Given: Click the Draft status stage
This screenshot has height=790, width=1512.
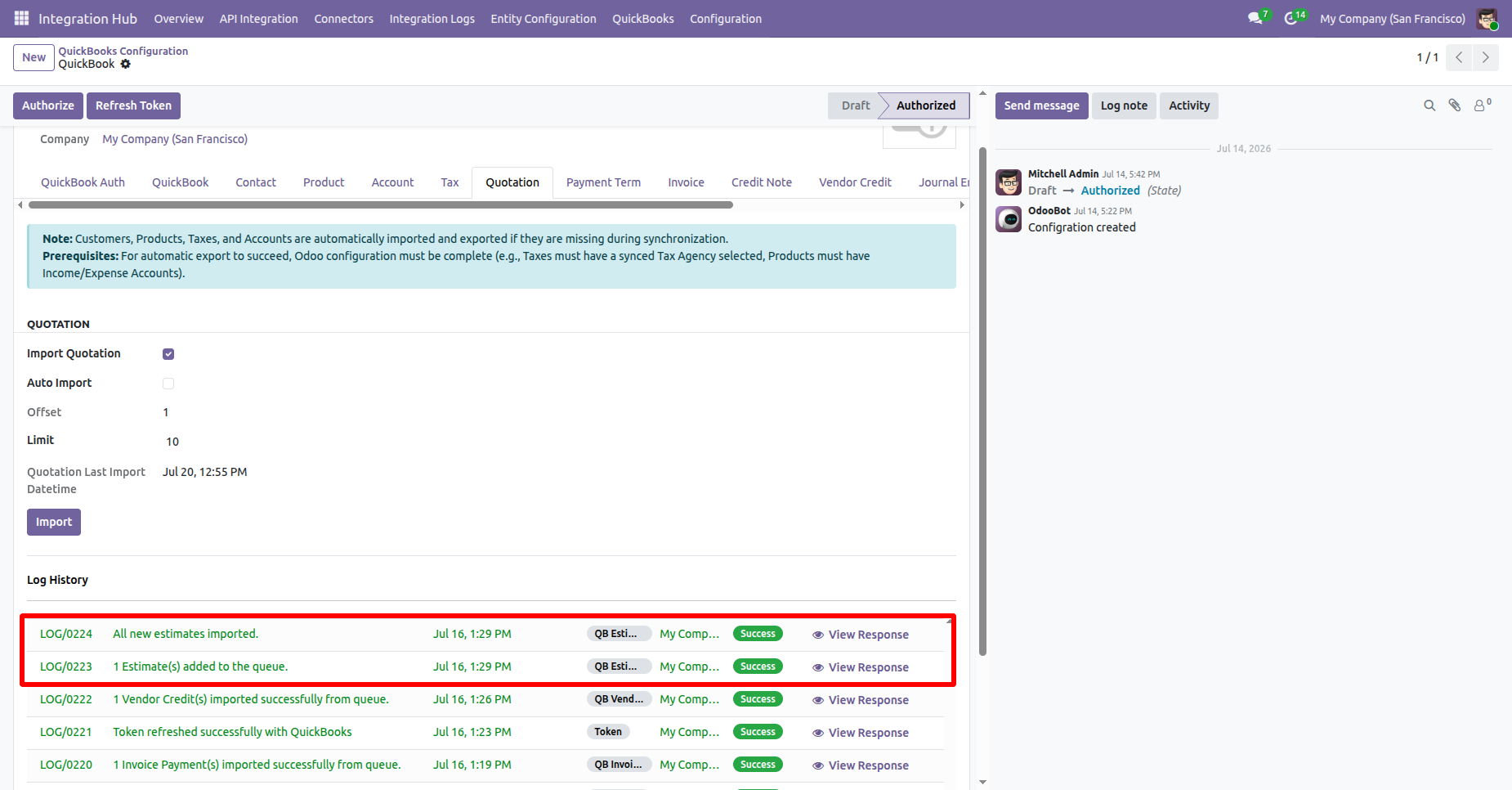Looking at the screenshot, I should point(856,105).
